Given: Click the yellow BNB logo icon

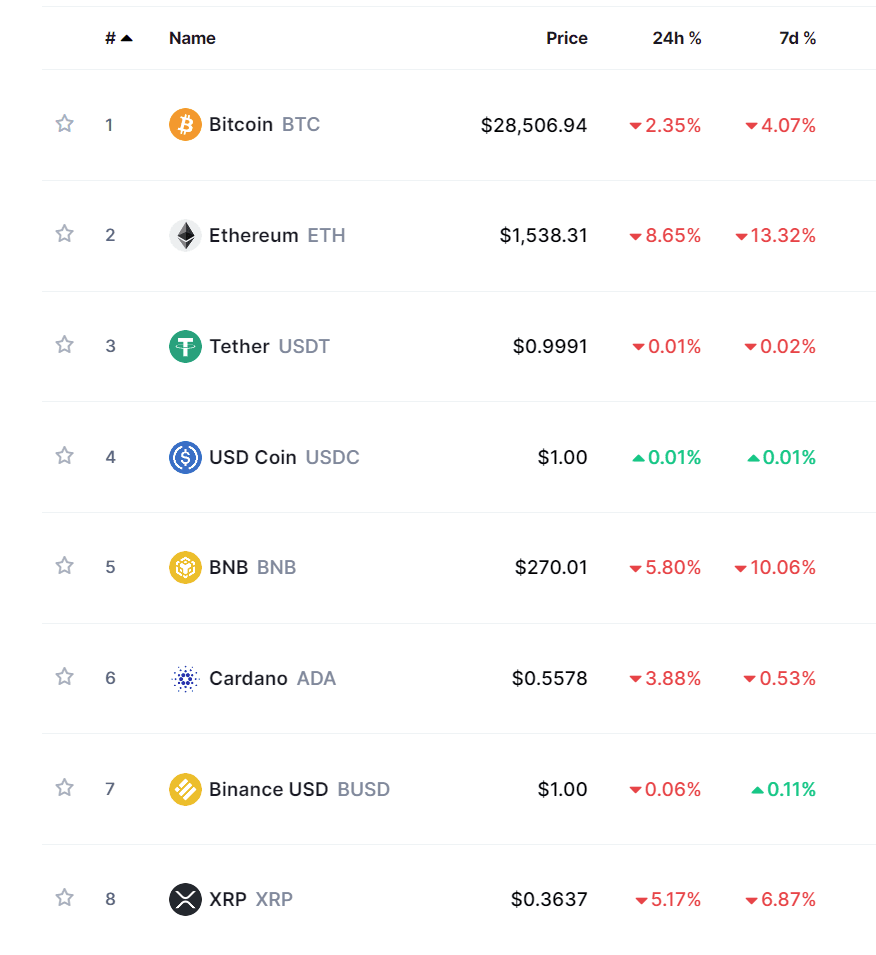Looking at the screenshot, I should point(185,567).
